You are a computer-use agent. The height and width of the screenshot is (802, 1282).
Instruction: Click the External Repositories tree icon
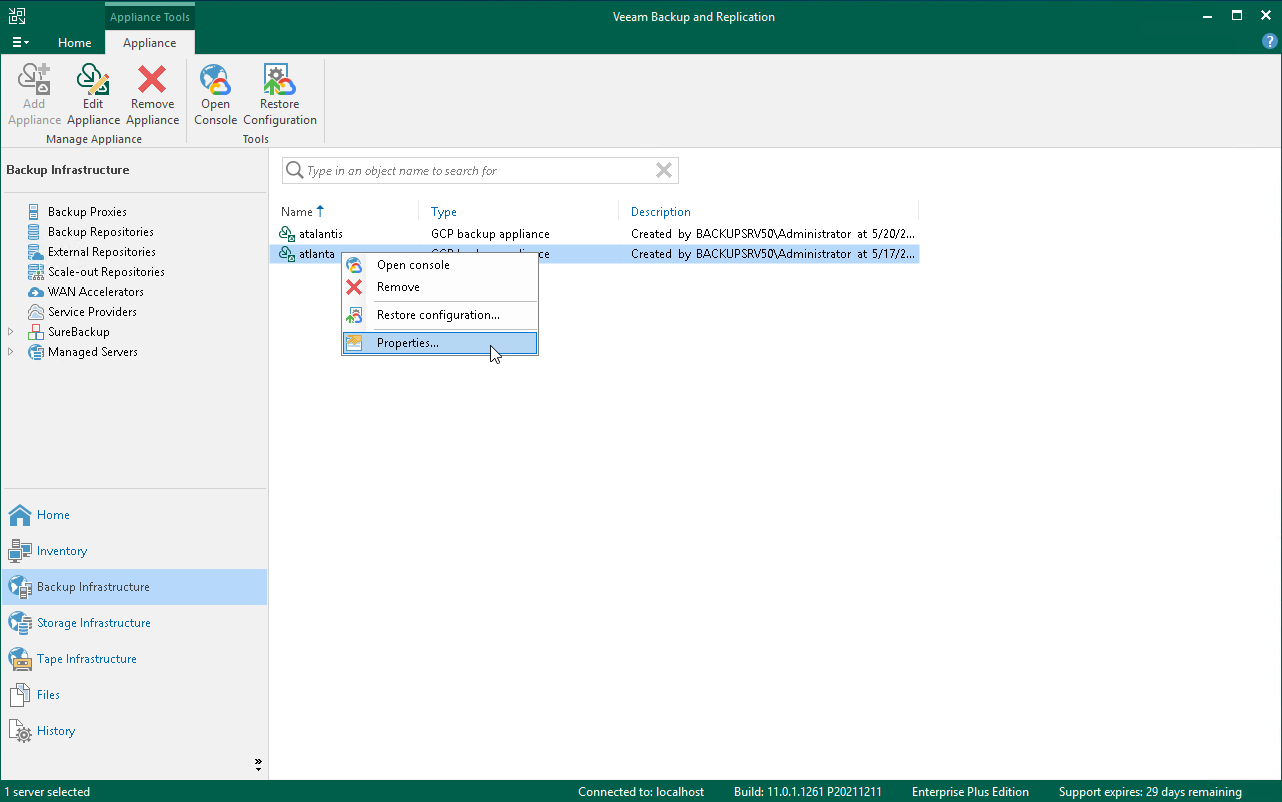tap(36, 252)
